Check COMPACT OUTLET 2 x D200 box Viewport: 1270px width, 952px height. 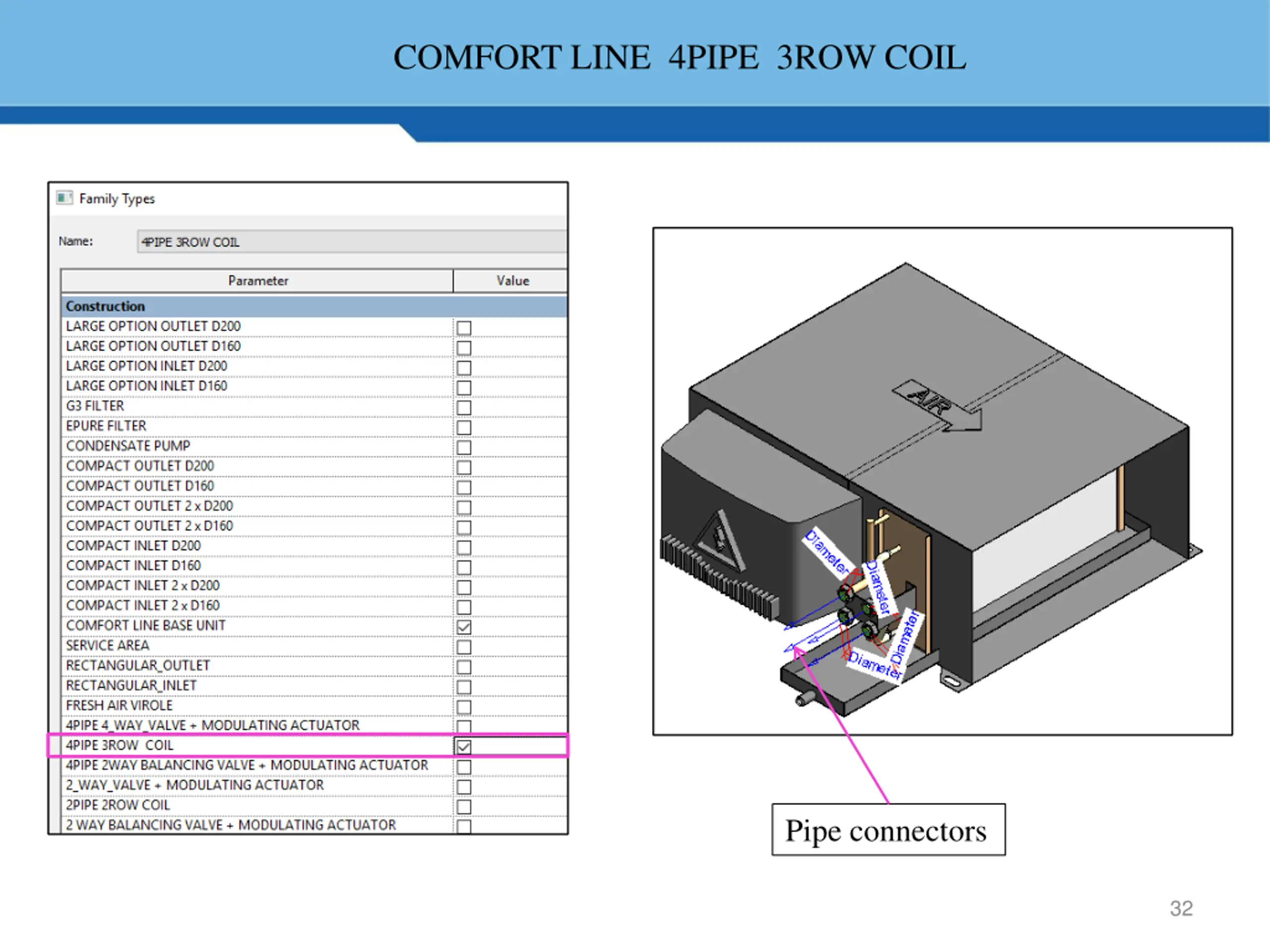click(x=463, y=508)
